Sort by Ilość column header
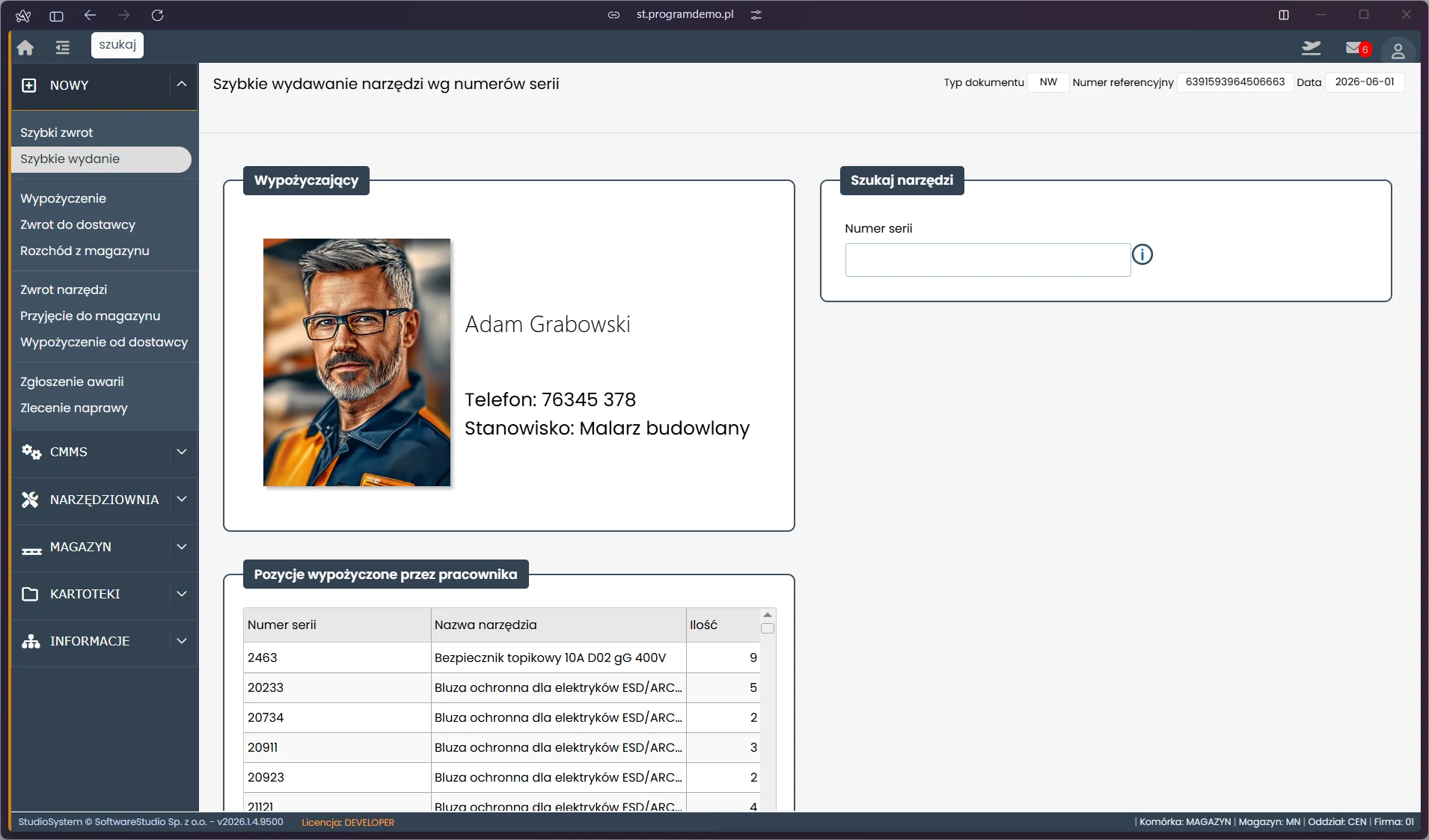Viewport: 1429px width, 840px height. tap(723, 625)
